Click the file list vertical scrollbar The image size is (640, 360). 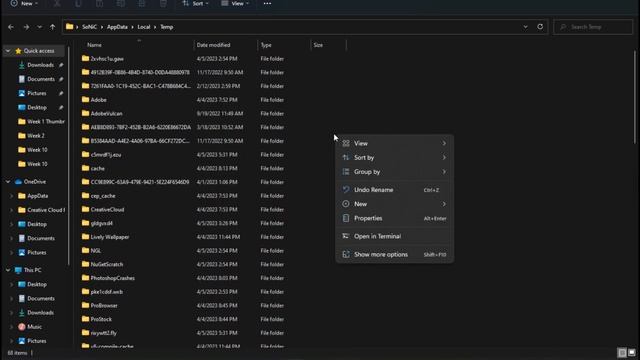pyautogui.click(x=635, y=97)
